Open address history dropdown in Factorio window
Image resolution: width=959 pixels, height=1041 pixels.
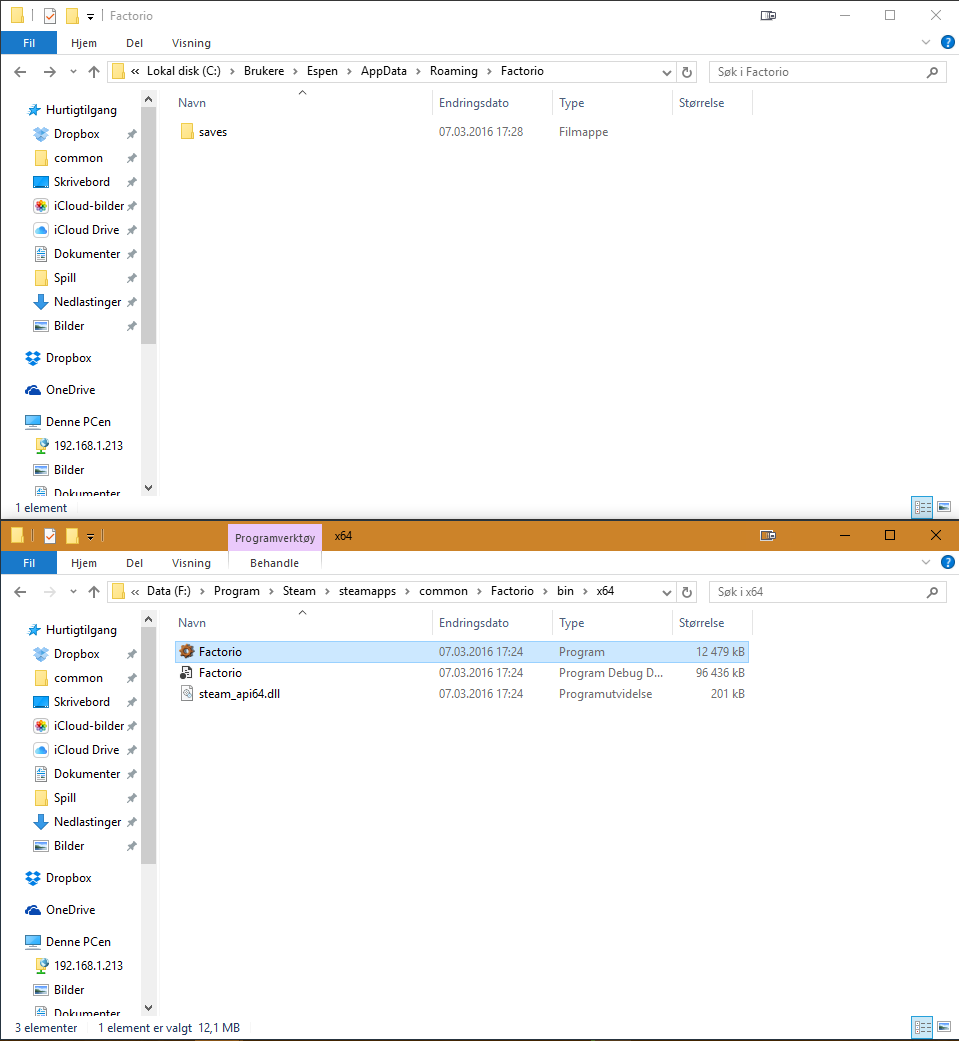click(667, 72)
